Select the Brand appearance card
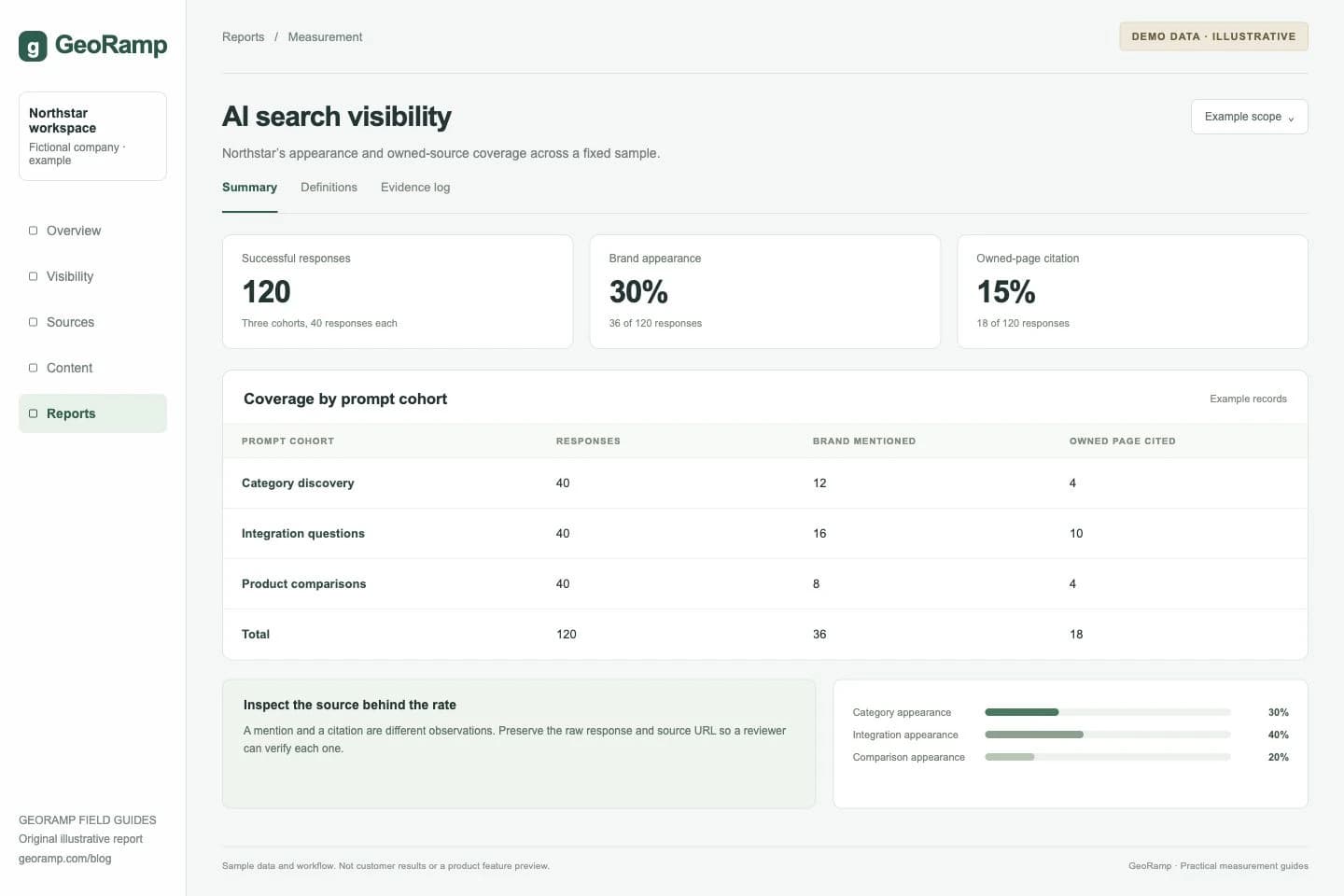The height and width of the screenshot is (896, 1344). coord(765,292)
